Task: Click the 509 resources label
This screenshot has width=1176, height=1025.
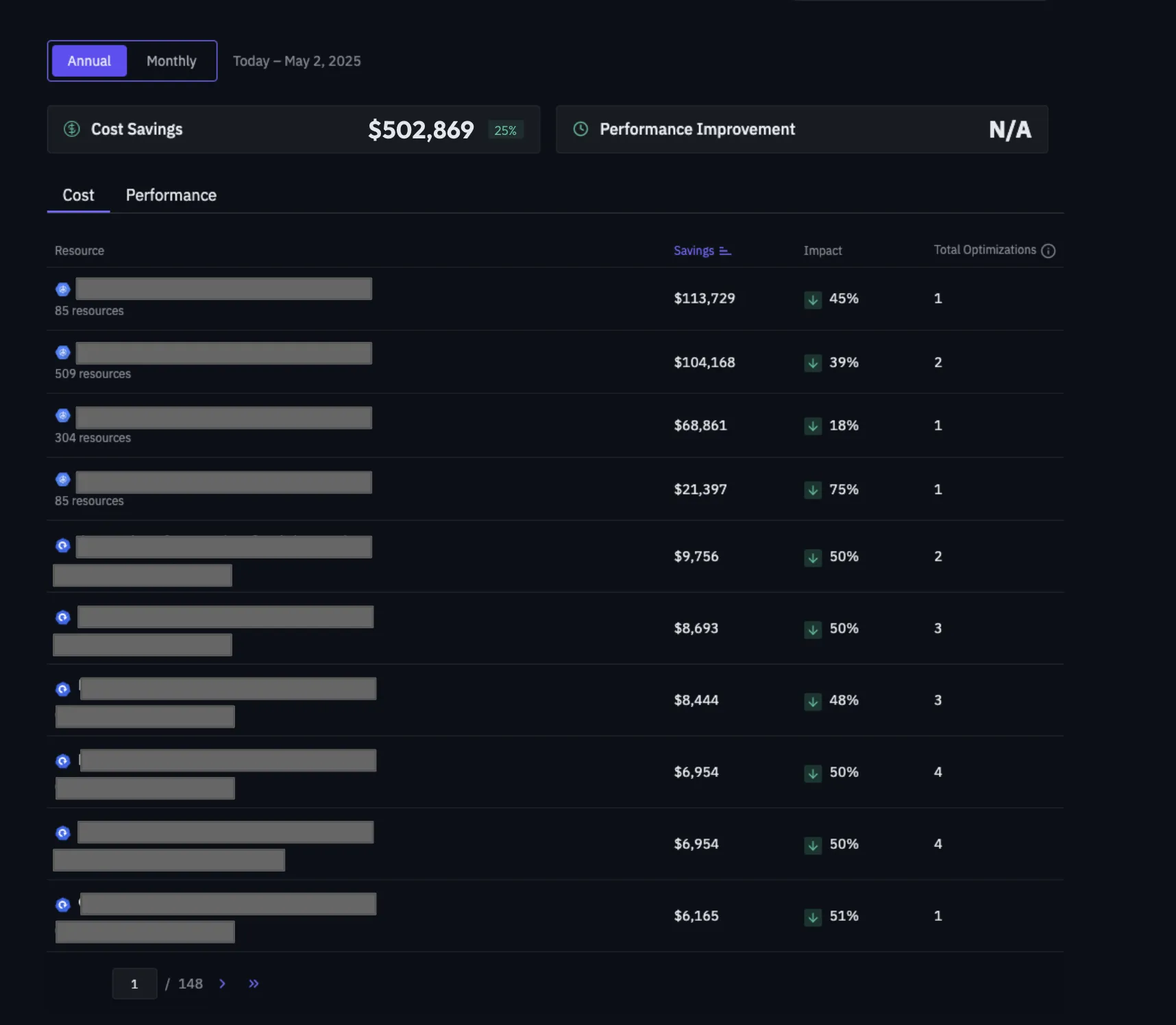Action: point(93,374)
